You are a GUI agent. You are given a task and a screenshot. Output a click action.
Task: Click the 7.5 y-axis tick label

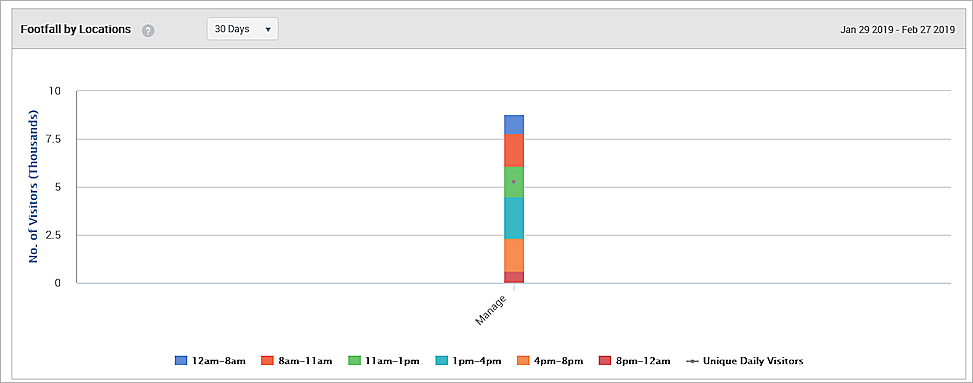[52, 139]
